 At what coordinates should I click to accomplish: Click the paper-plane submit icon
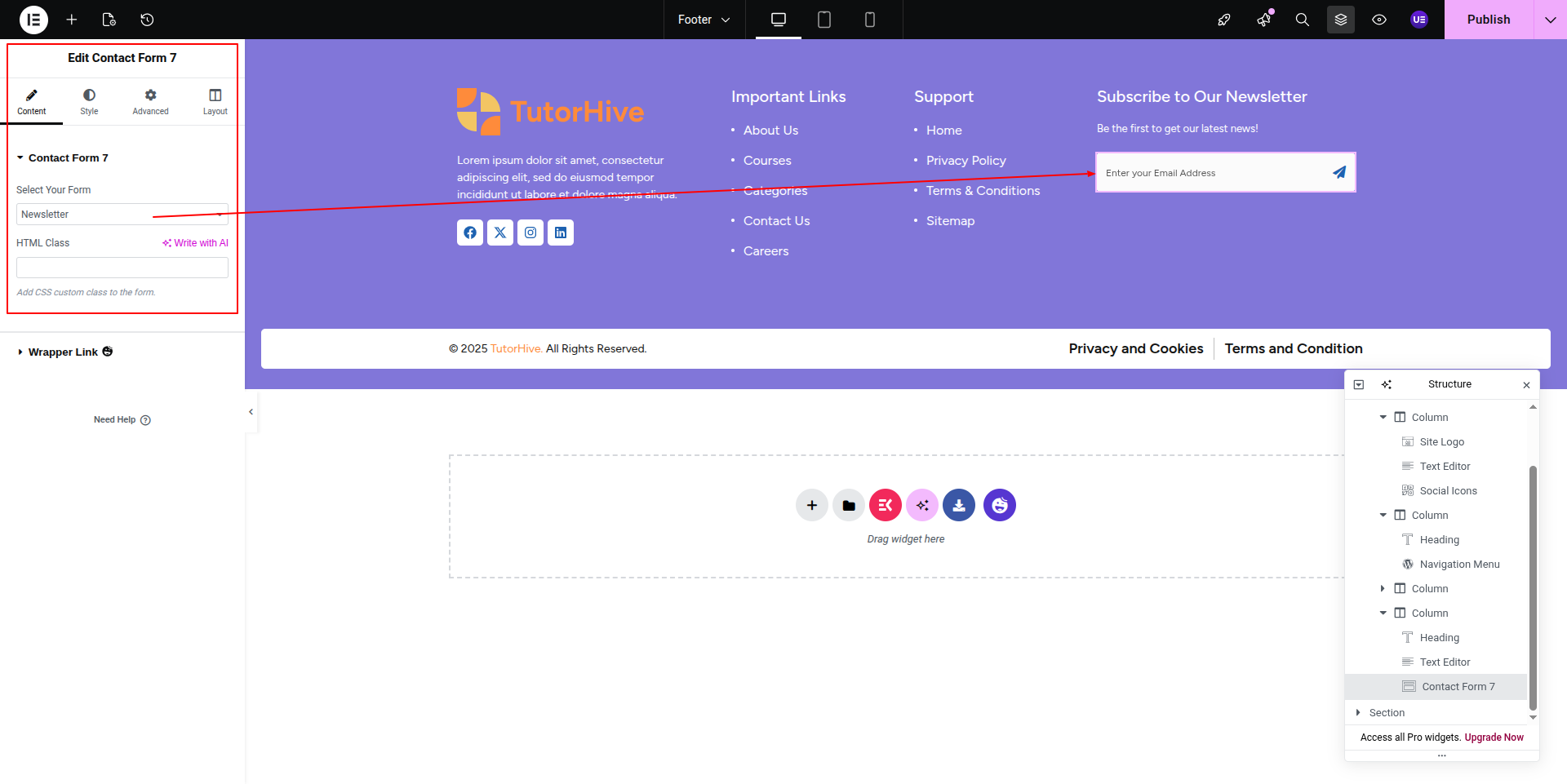[x=1338, y=172]
